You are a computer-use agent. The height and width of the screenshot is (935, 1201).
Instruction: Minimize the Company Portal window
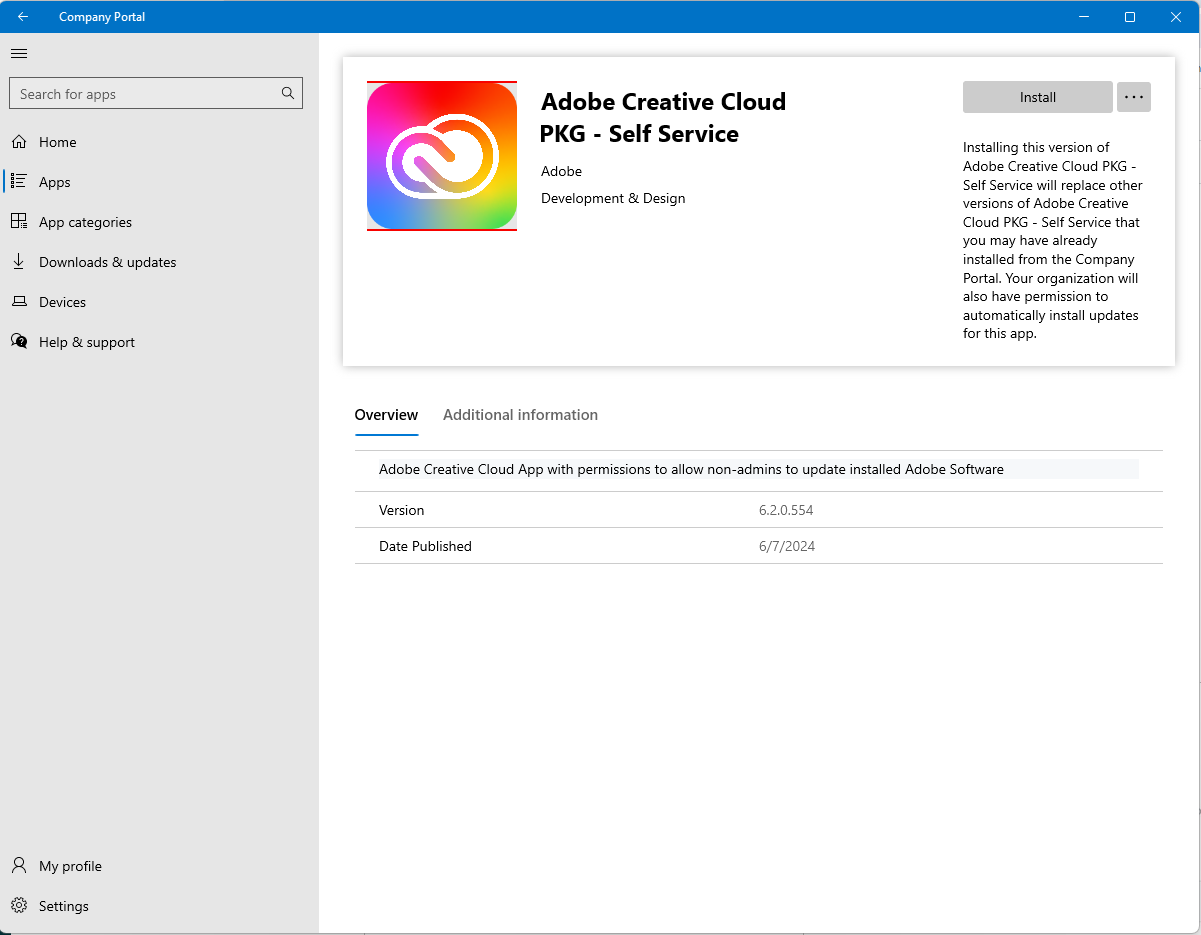tap(1085, 17)
